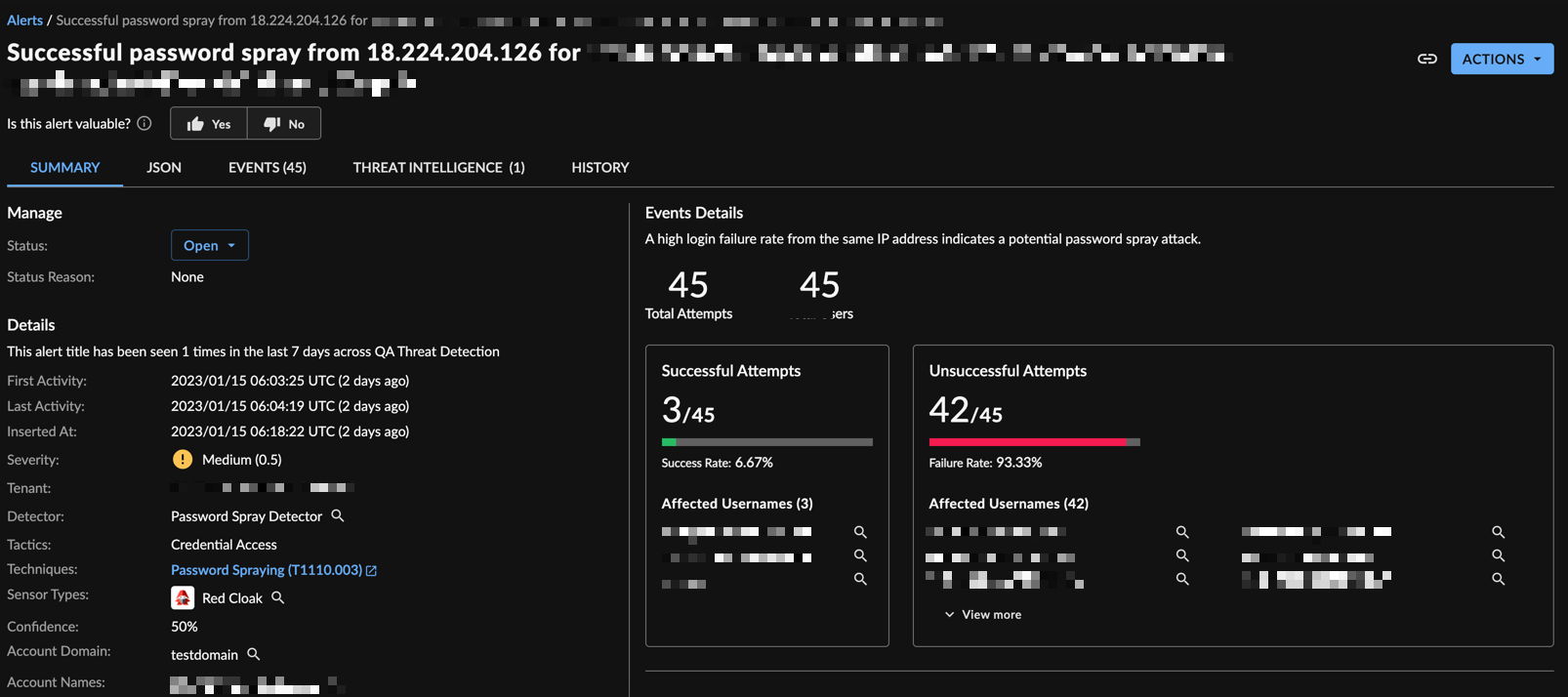Viewport: 1568px width, 697px height.
Task: Click the 'Events Details' section heading
Action: 694,213
